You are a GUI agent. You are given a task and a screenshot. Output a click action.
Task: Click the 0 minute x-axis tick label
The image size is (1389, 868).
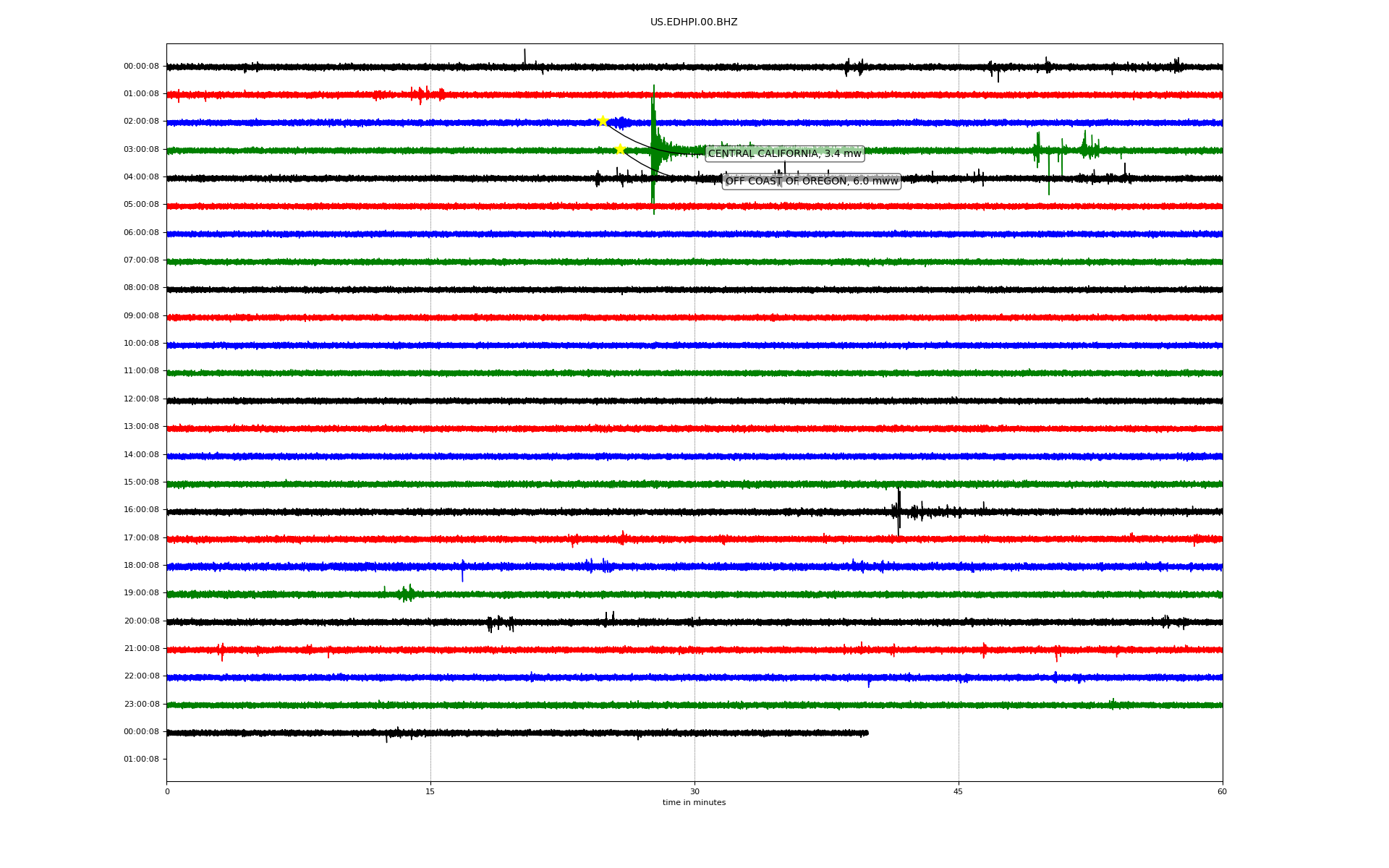(x=167, y=791)
